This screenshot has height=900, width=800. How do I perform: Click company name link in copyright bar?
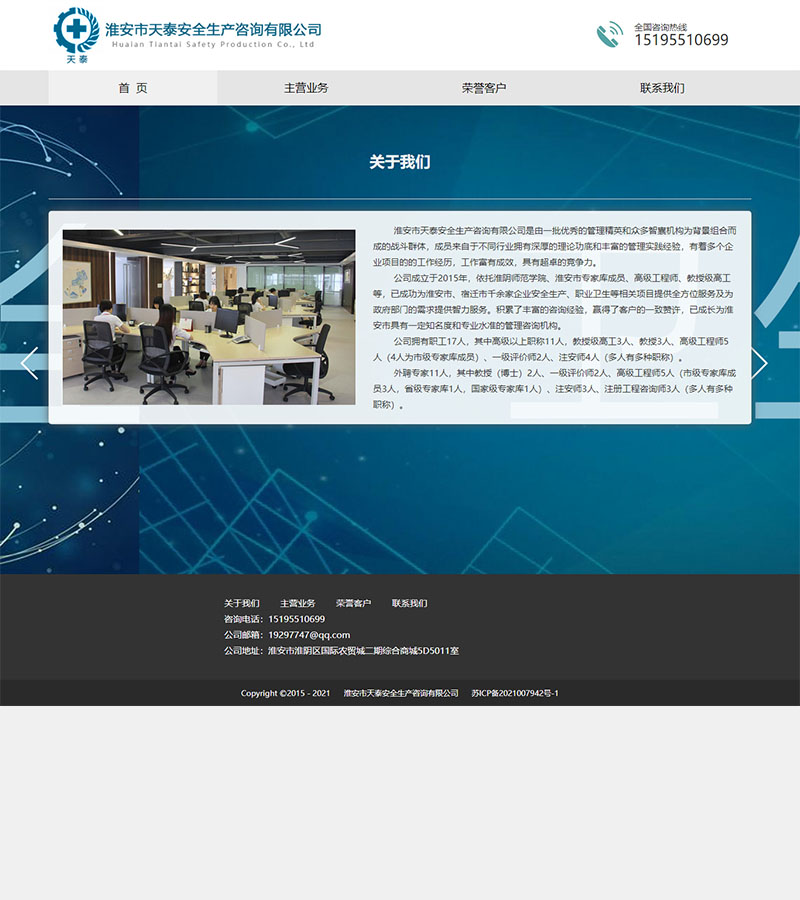pyautogui.click(x=401, y=693)
